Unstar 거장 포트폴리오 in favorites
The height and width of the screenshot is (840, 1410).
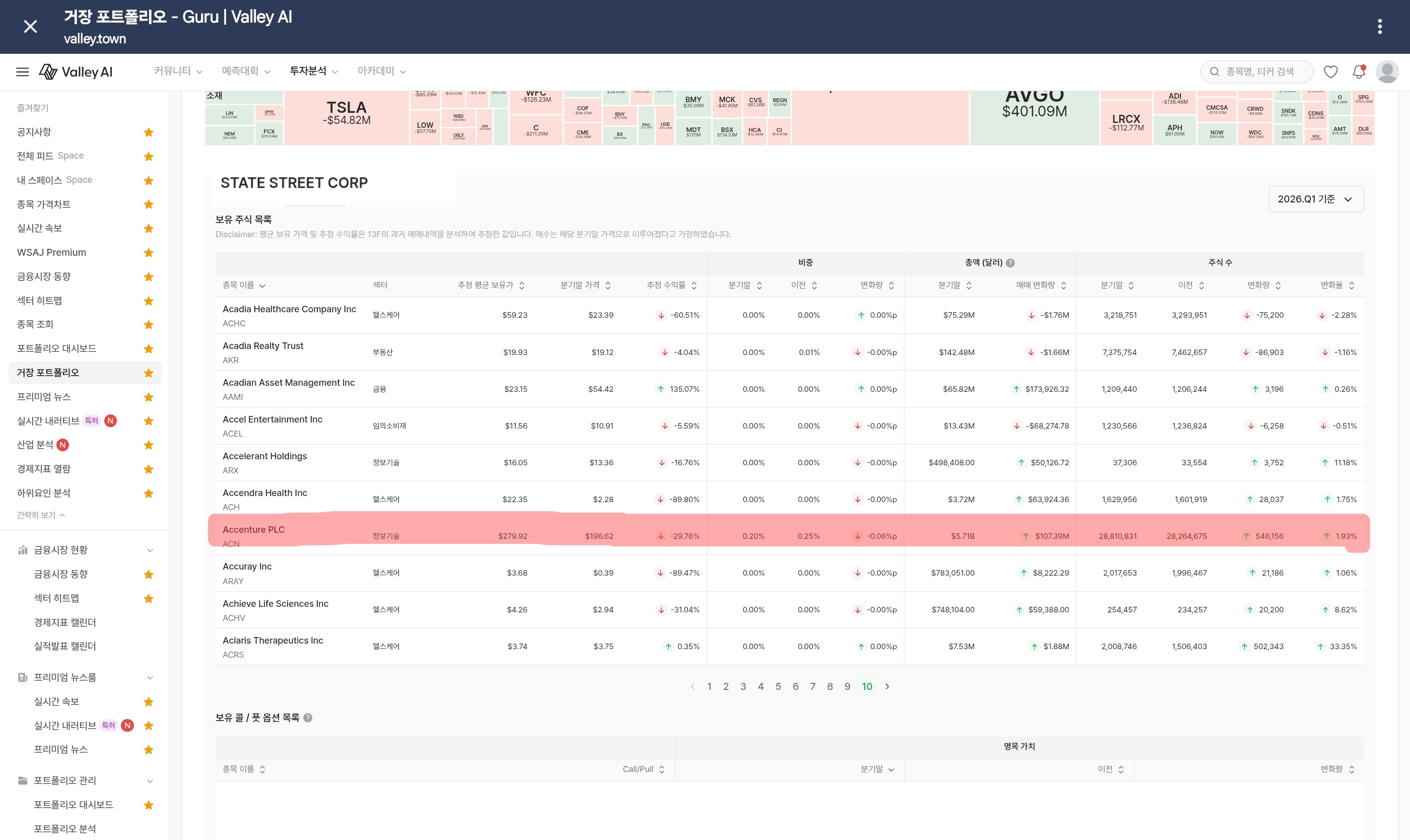pyautogui.click(x=149, y=373)
